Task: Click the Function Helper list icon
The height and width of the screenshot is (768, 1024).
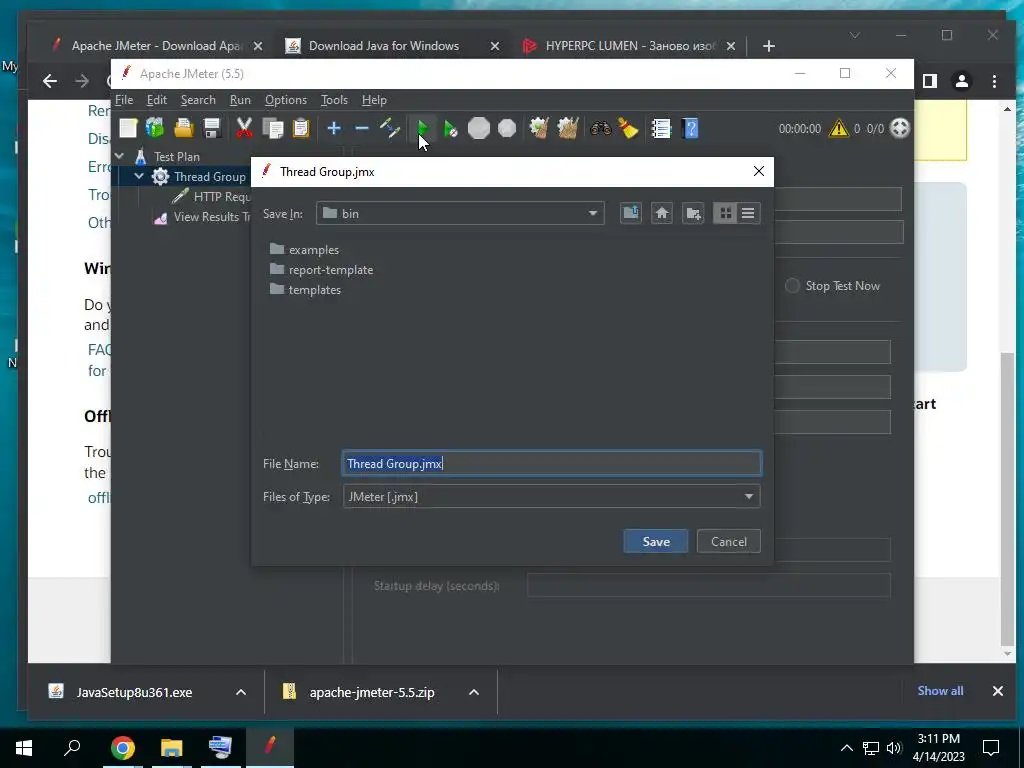Action: tap(661, 128)
